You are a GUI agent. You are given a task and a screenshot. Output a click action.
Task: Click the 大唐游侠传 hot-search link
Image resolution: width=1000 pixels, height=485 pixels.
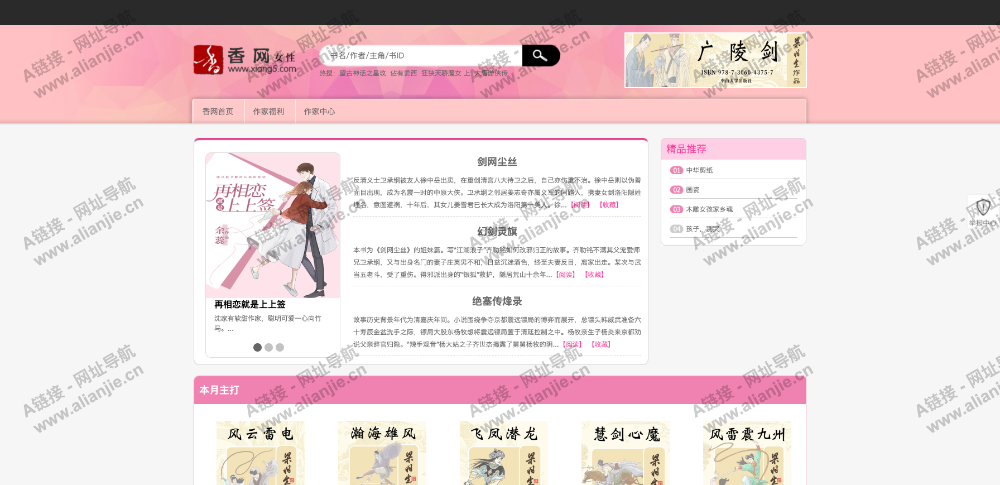490,73
